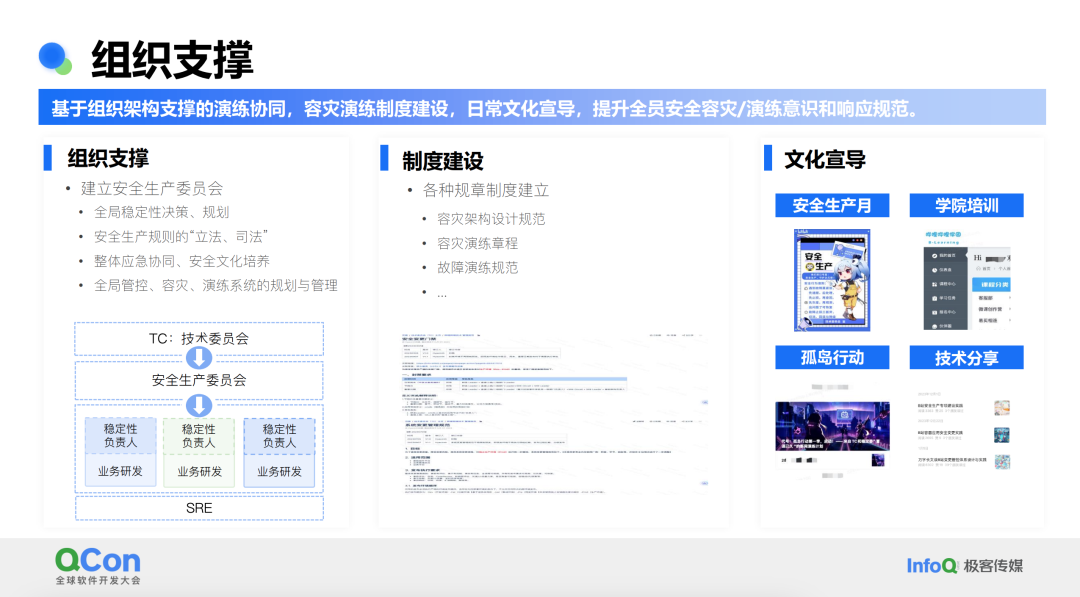Click the bullet 容灾演练章程
This screenshot has width=1080, height=597.
[477, 243]
